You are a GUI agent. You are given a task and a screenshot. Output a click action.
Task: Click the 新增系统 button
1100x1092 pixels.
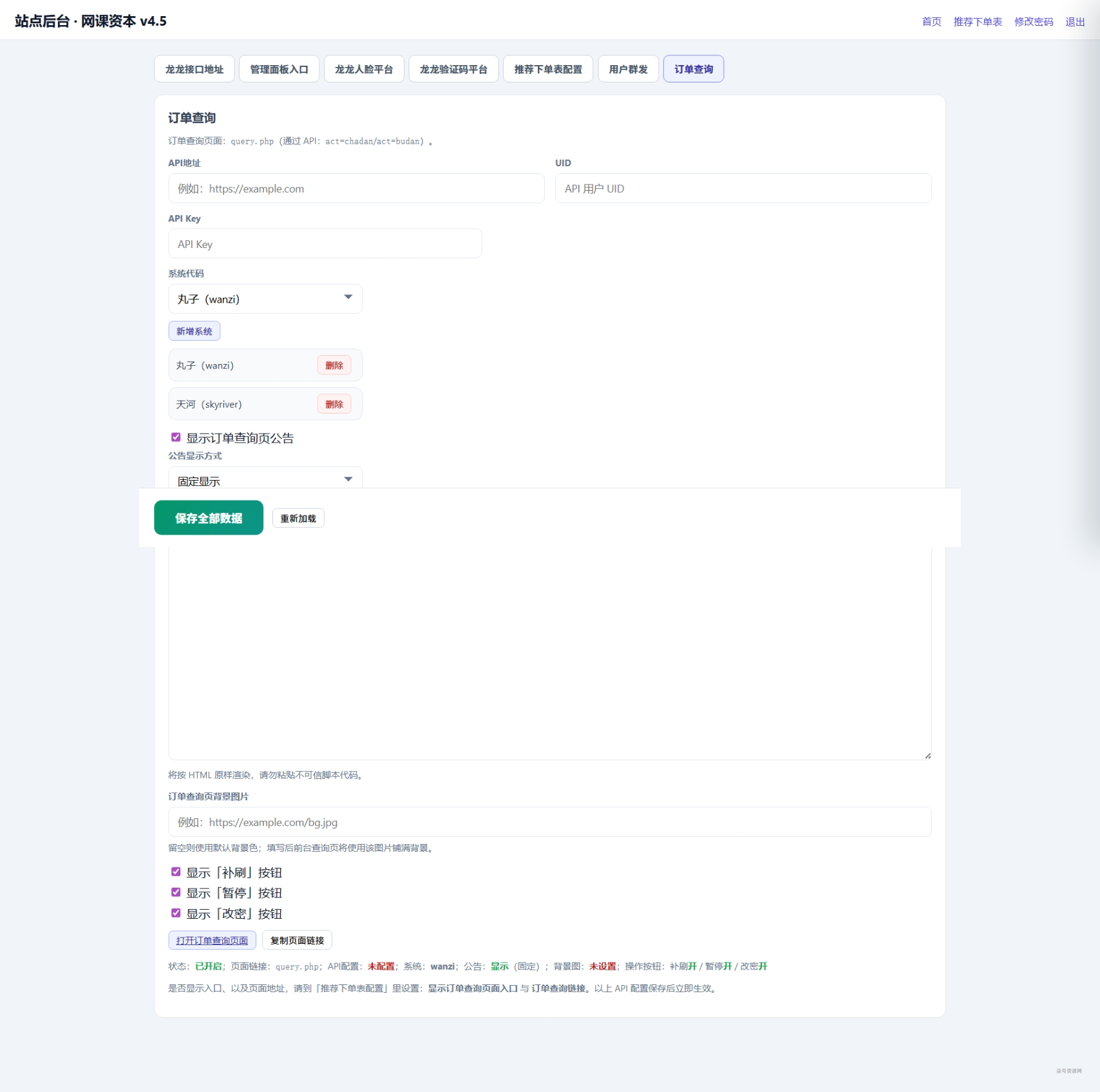pyautogui.click(x=194, y=331)
